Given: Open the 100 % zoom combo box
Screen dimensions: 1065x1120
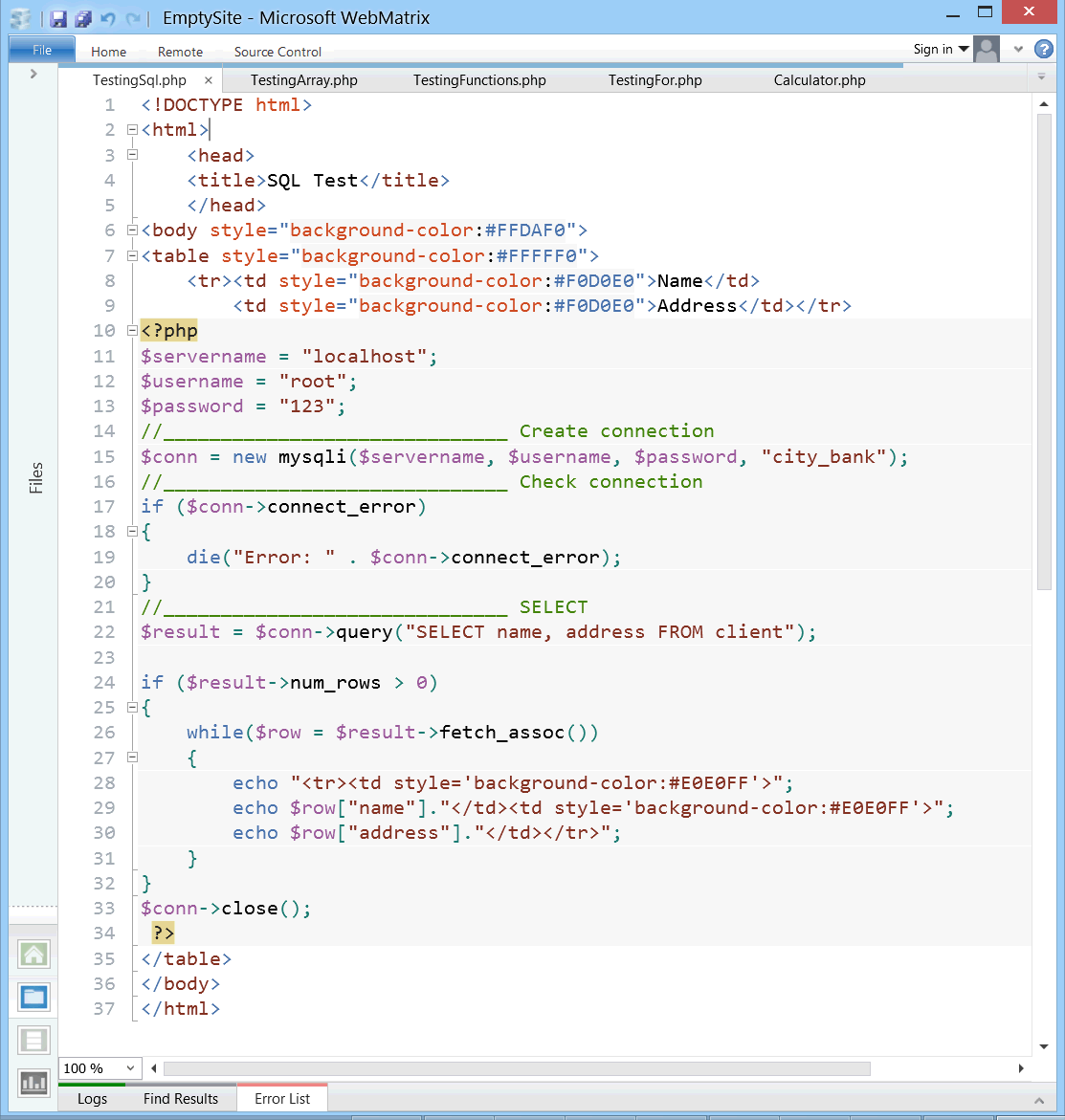Looking at the screenshot, I should [x=100, y=1068].
